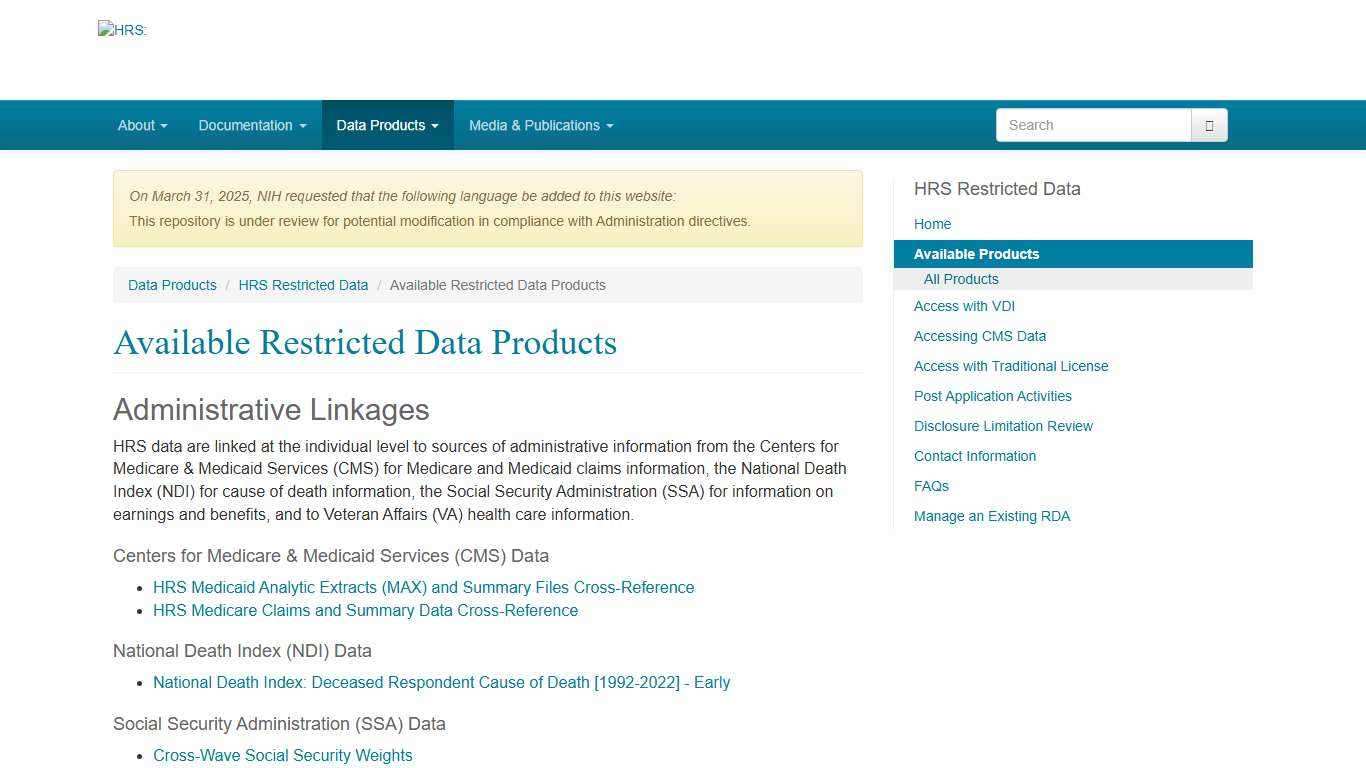Click the search magnifying glass icon
This screenshot has height=768, width=1366.
tap(1208, 125)
